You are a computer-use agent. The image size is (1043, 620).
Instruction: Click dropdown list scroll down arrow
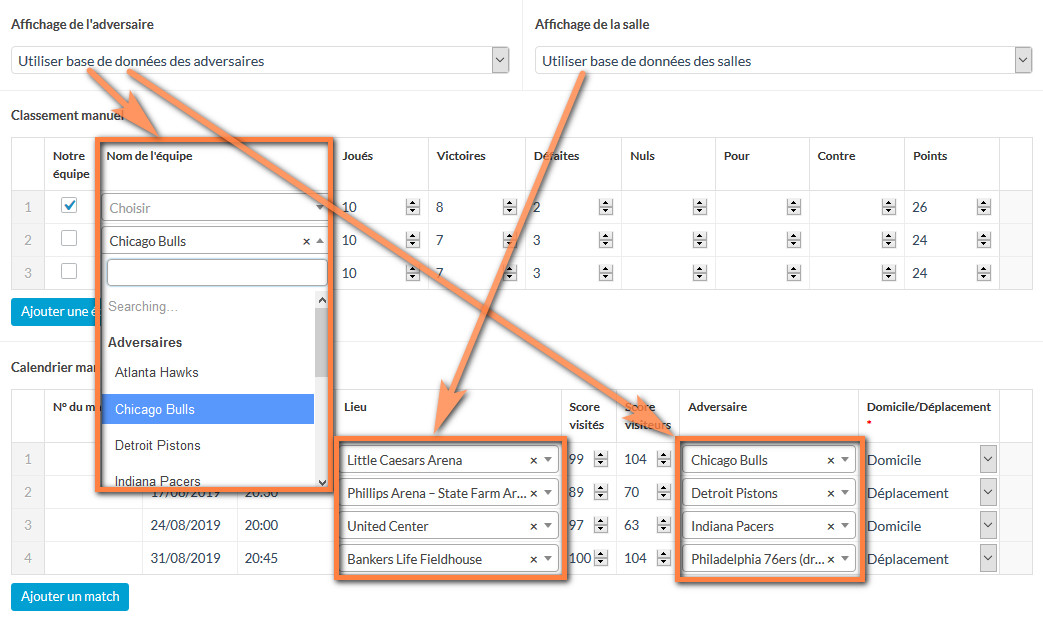pos(322,482)
